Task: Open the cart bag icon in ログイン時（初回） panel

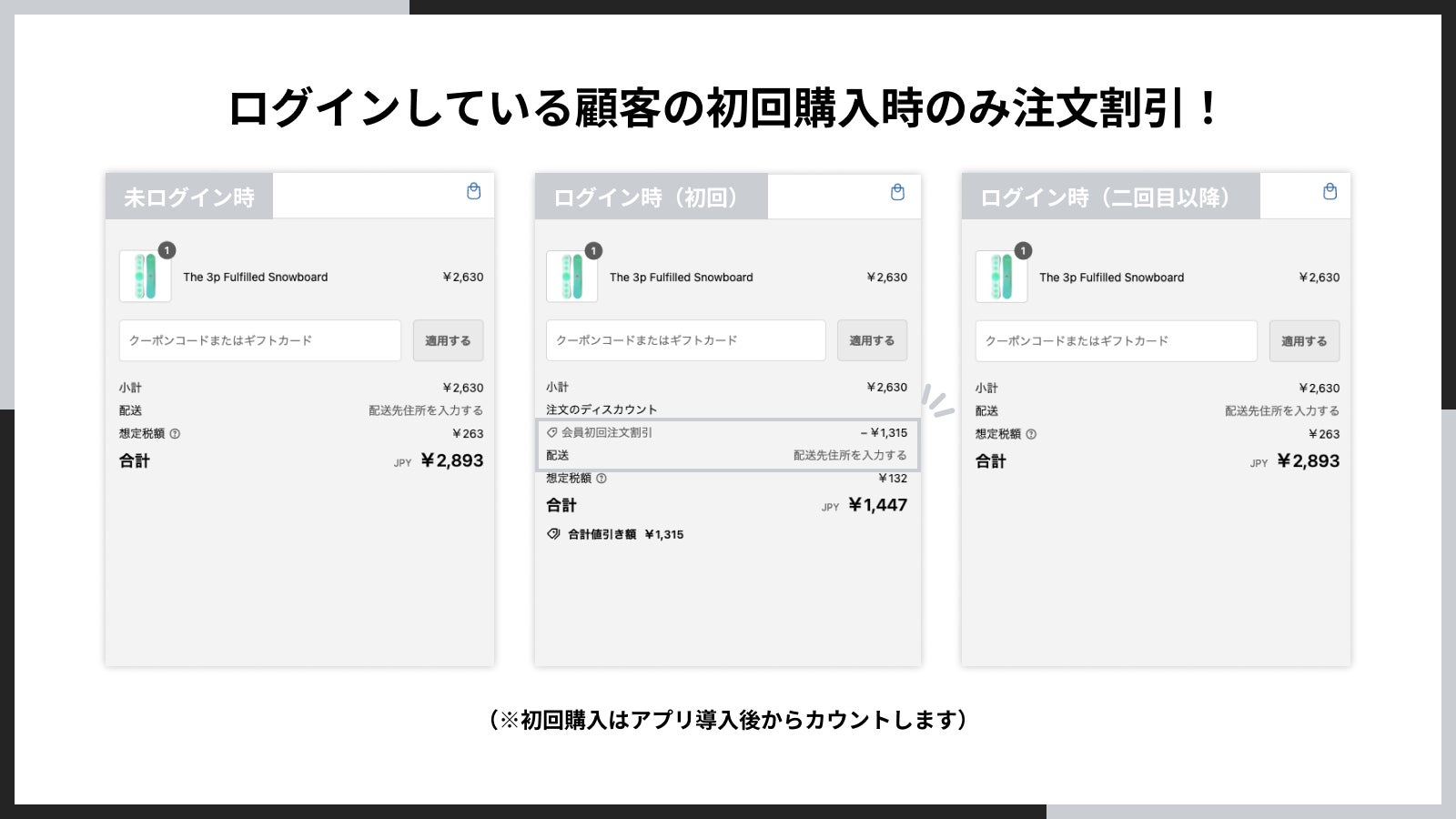Action: (x=897, y=192)
